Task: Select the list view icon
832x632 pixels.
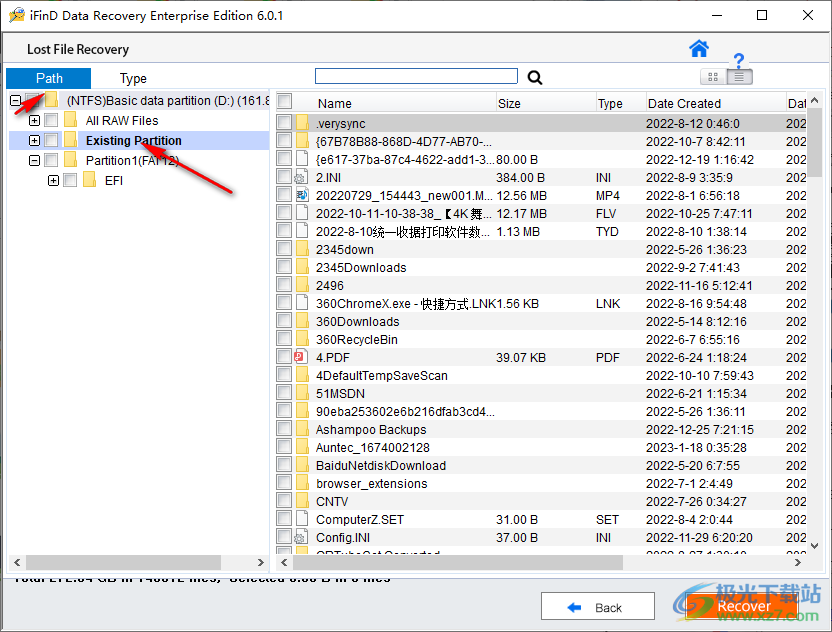Action: (x=738, y=77)
